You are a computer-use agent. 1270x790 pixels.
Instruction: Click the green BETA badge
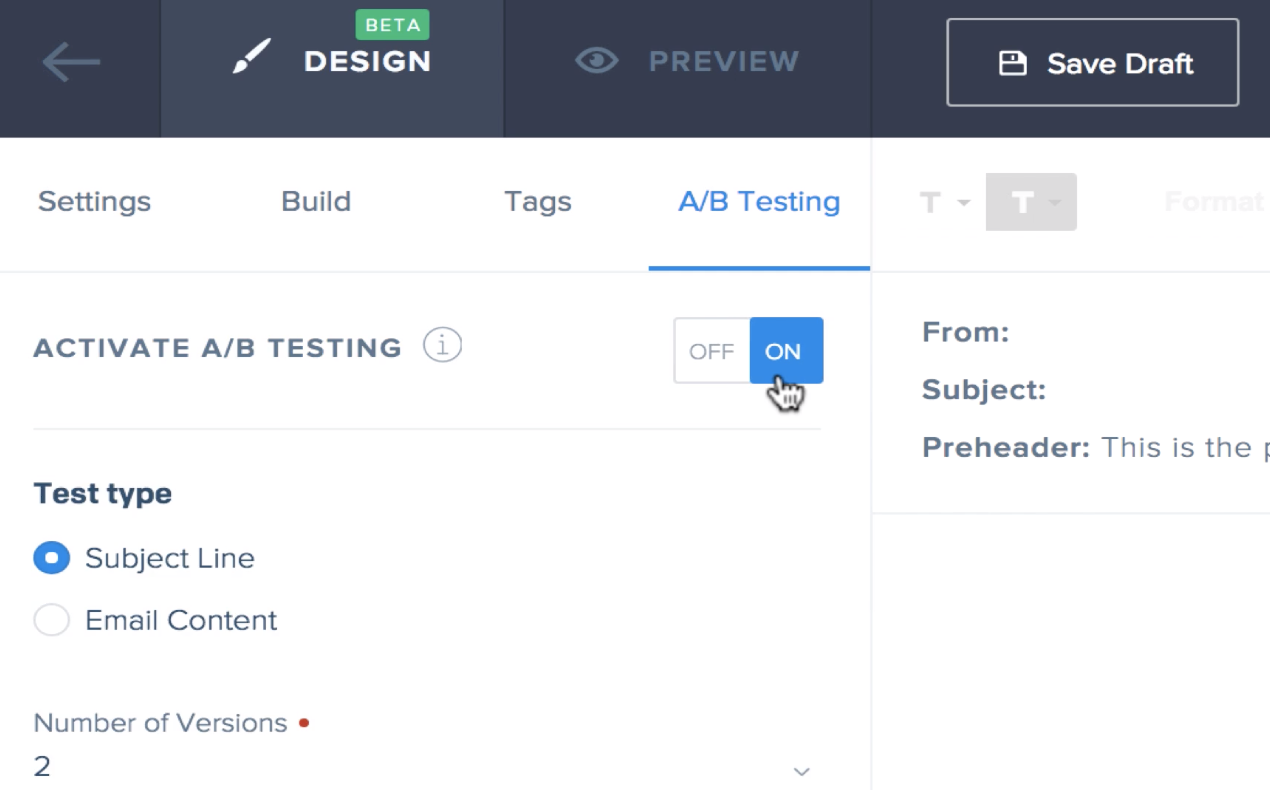(x=392, y=24)
